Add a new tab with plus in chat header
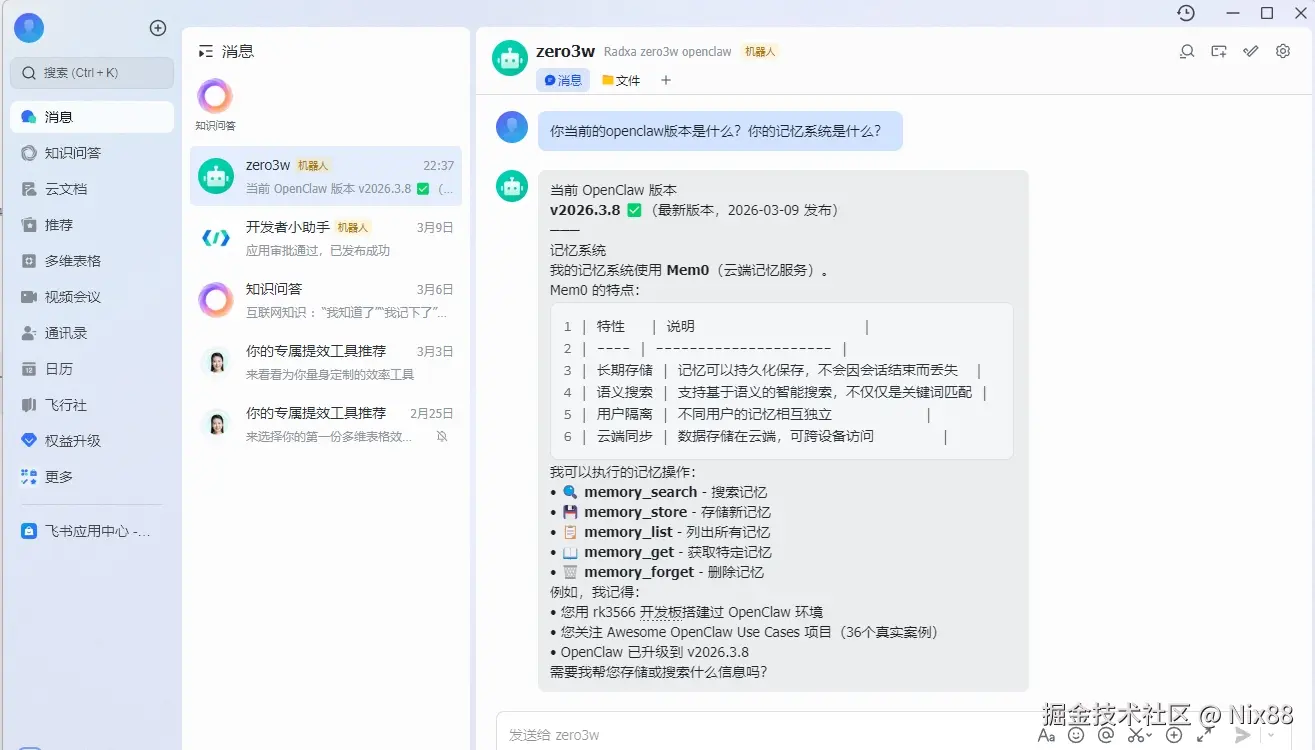This screenshot has width=1315, height=750. pyautogui.click(x=666, y=80)
